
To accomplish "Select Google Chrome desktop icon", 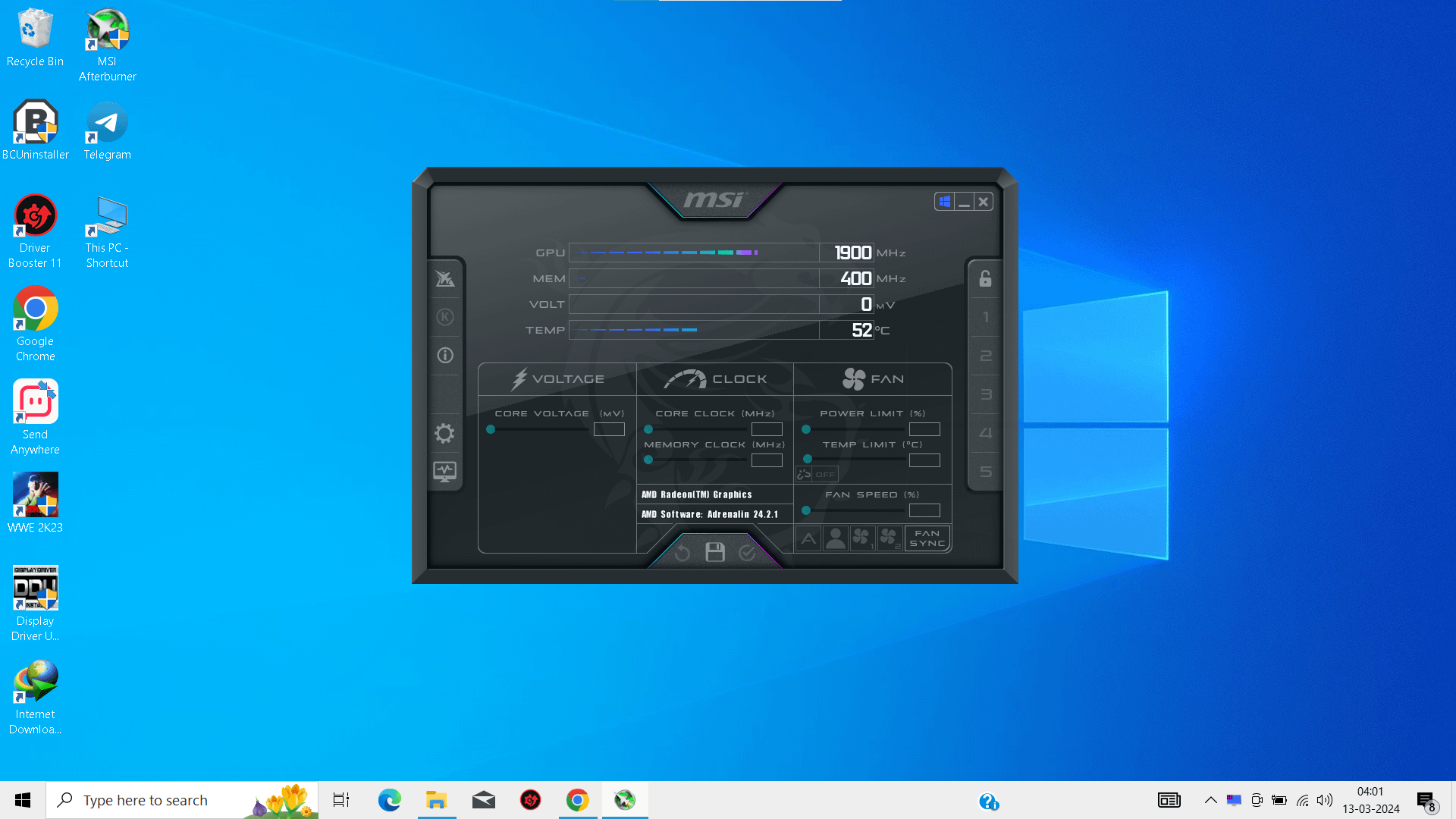I will [x=35, y=325].
